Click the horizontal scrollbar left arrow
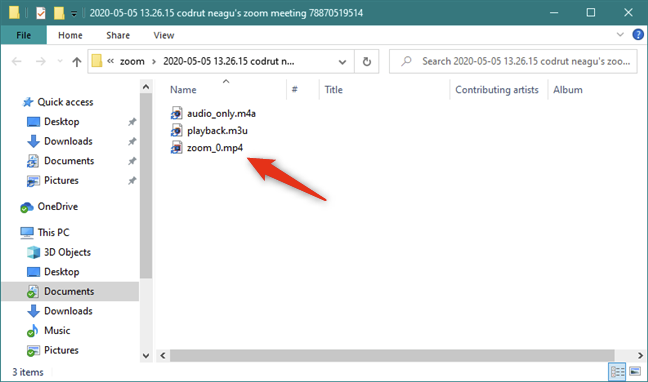Image resolution: width=648 pixels, height=382 pixels. click(x=163, y=356)
